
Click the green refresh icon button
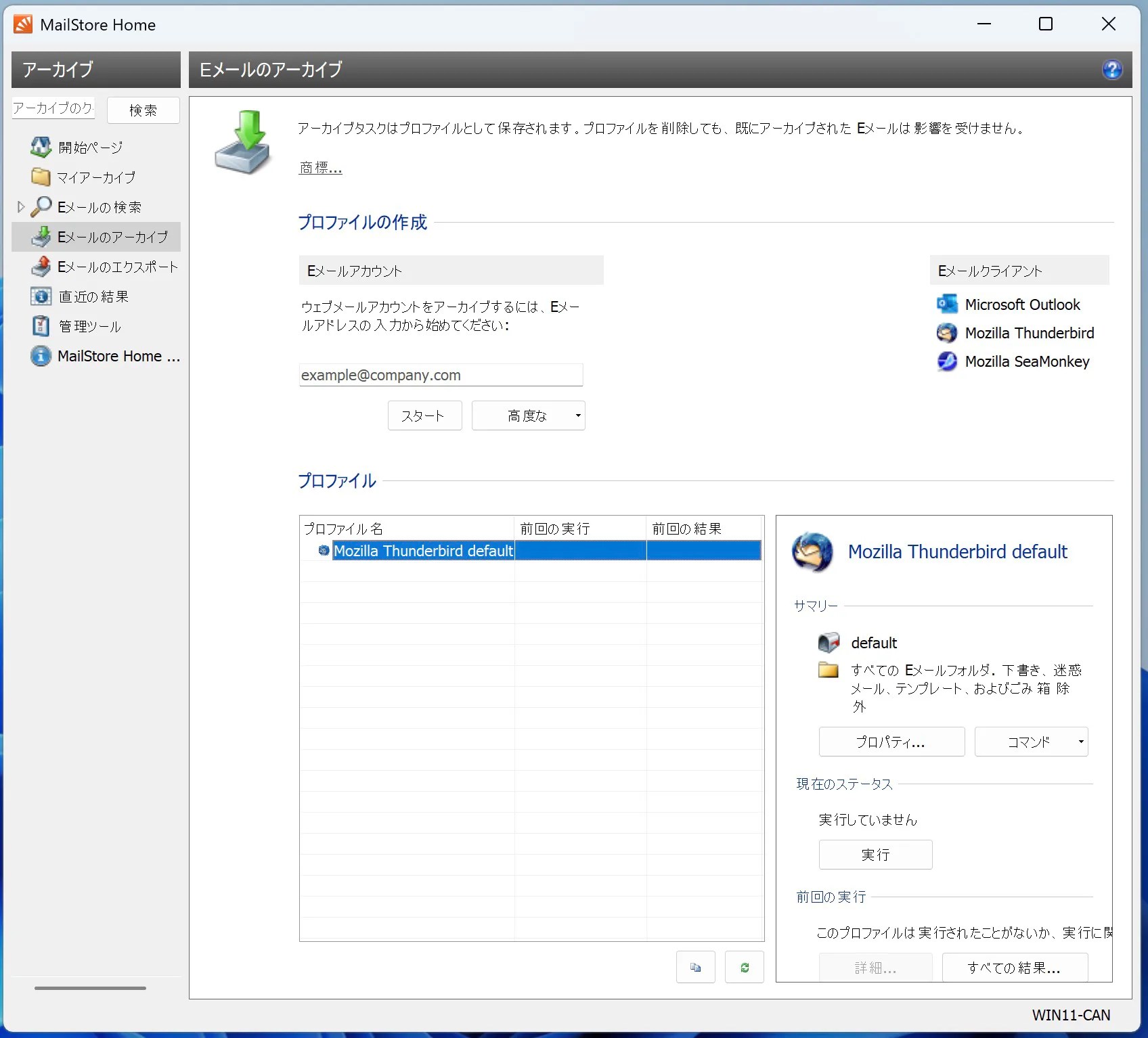744,967
